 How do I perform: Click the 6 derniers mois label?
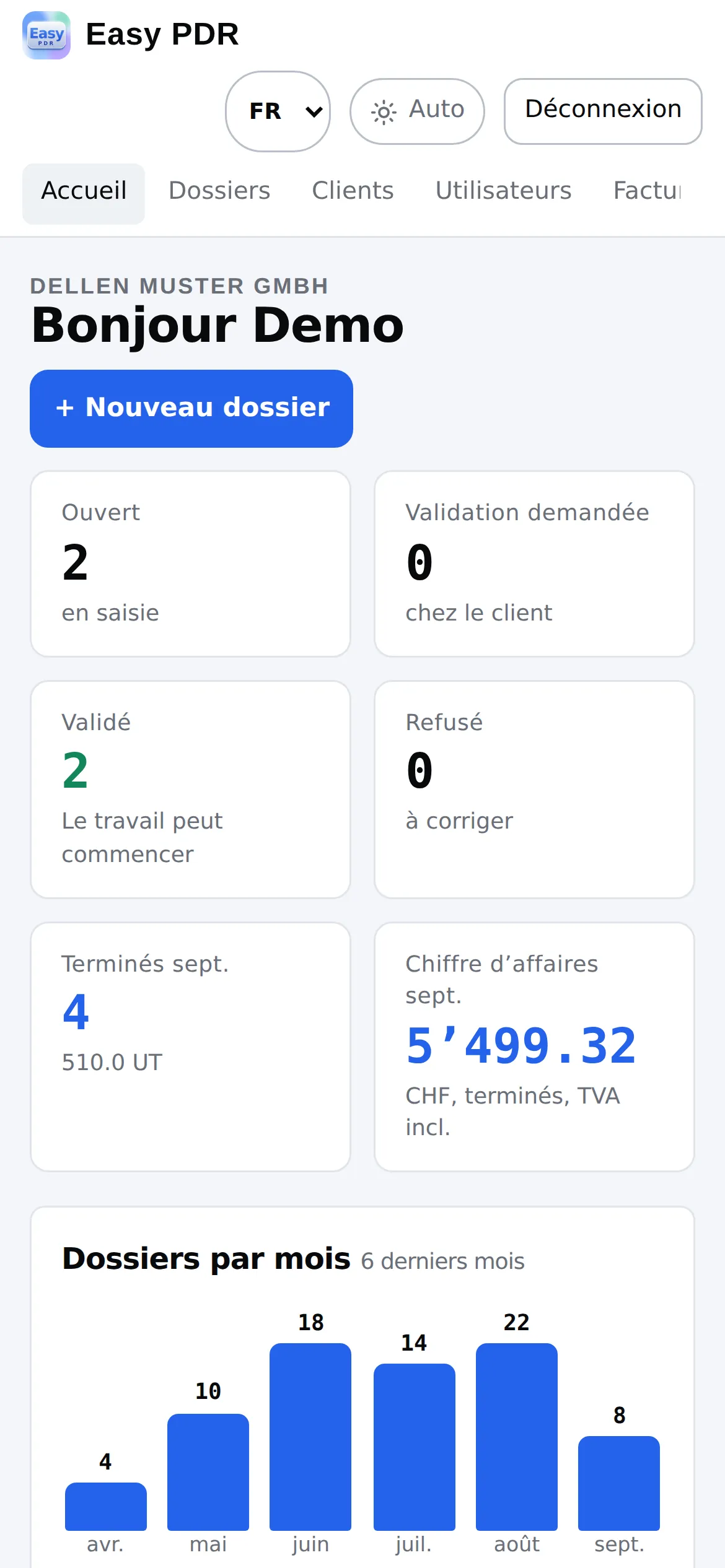coord(443,1261)
